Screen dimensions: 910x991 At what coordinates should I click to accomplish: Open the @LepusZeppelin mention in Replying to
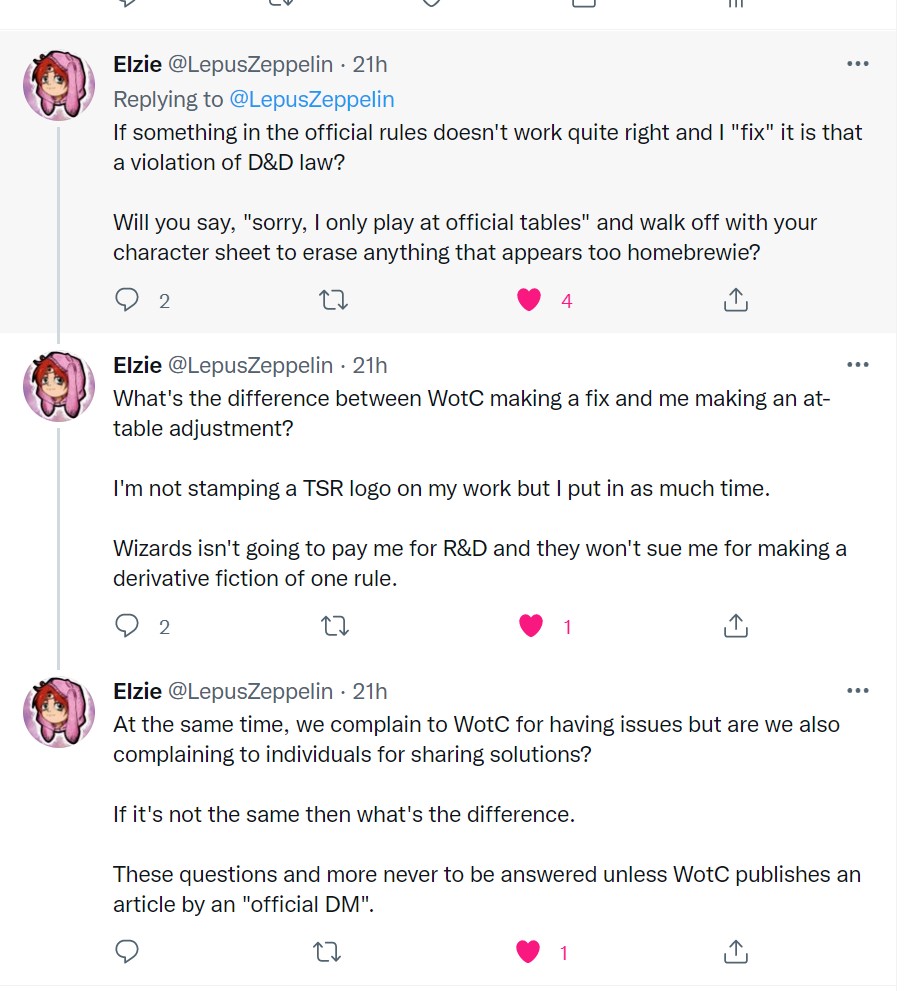click(x=312, y=99)
